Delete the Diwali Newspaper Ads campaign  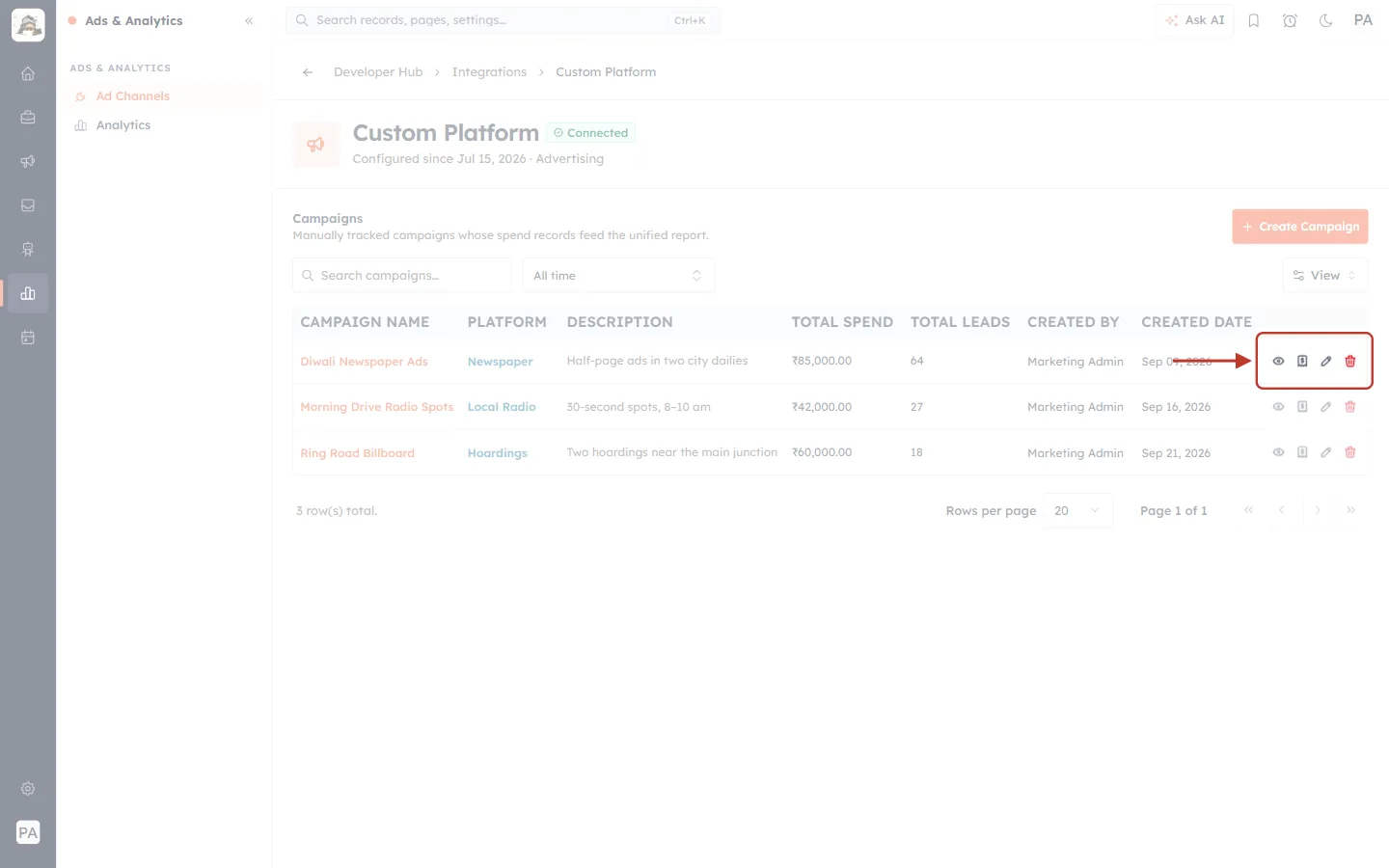[1350, 361]
